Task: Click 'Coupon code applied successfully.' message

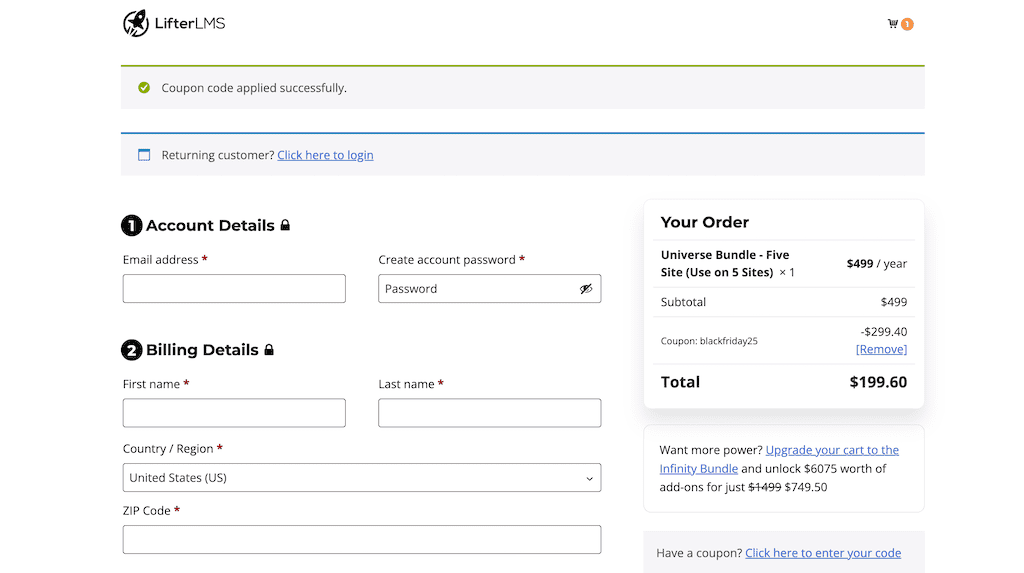Action: click(254, 88)
